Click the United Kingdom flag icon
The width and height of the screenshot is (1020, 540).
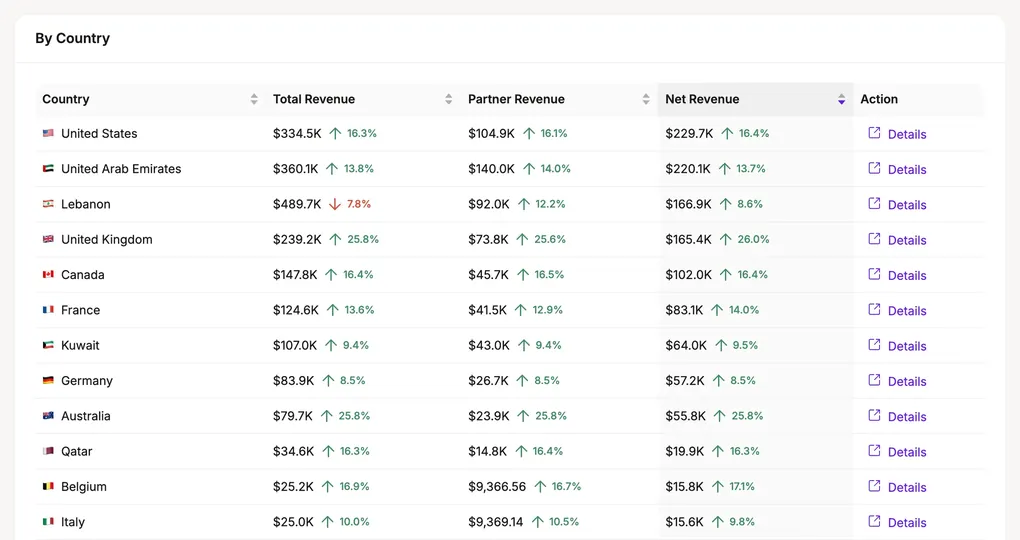[x=48, y=239]
